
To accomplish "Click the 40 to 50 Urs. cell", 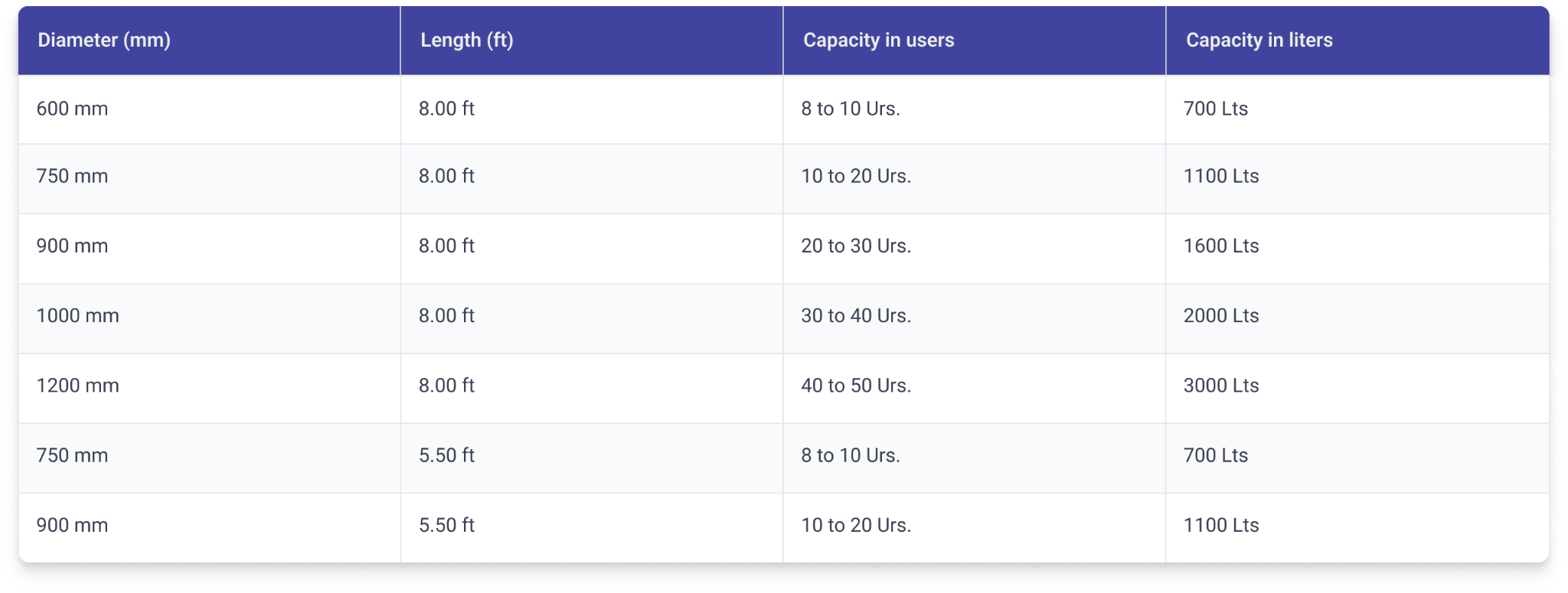I will pyautogui.click(x=855, y=386).
